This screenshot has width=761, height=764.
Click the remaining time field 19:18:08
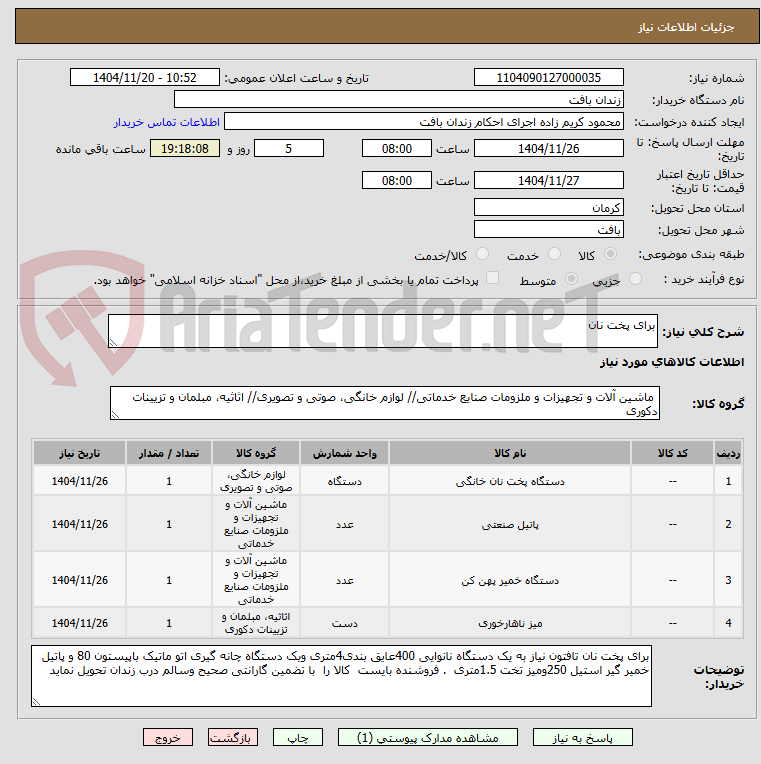(185, 149)
